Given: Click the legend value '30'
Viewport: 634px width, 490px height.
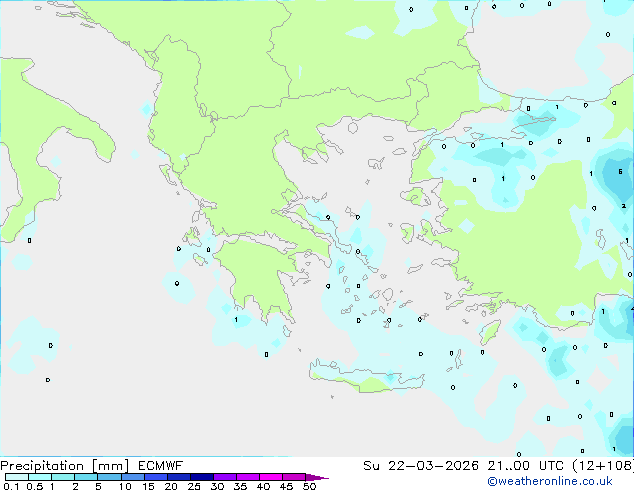Looking at the screenshot, I should click(217, 486).
